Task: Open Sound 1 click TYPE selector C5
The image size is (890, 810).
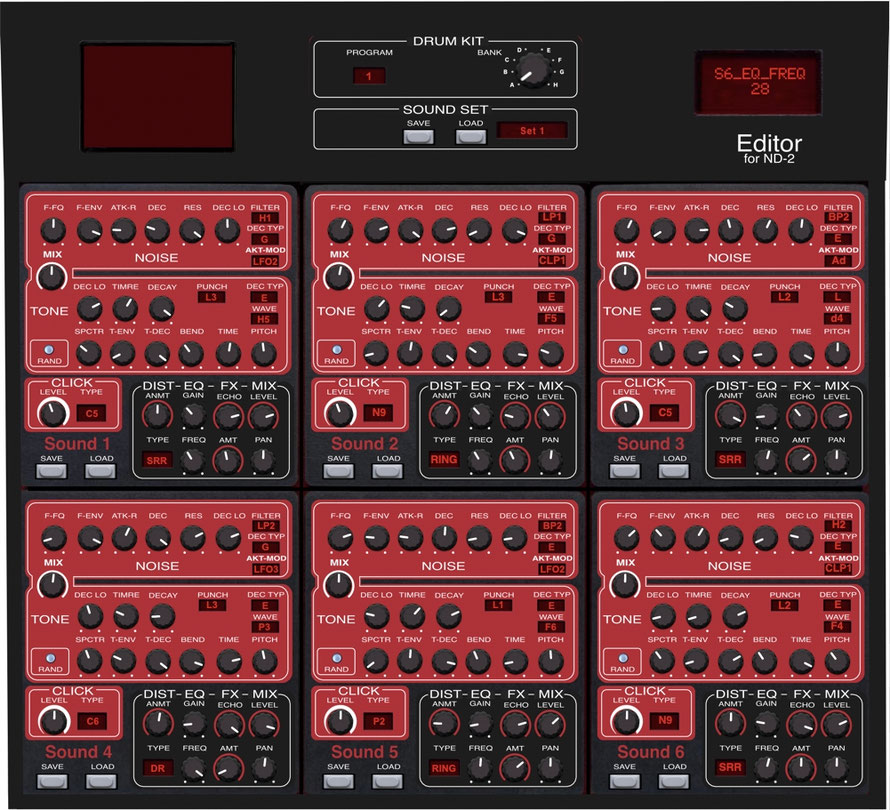Action: pyautogui.click(x=92, y=414)
